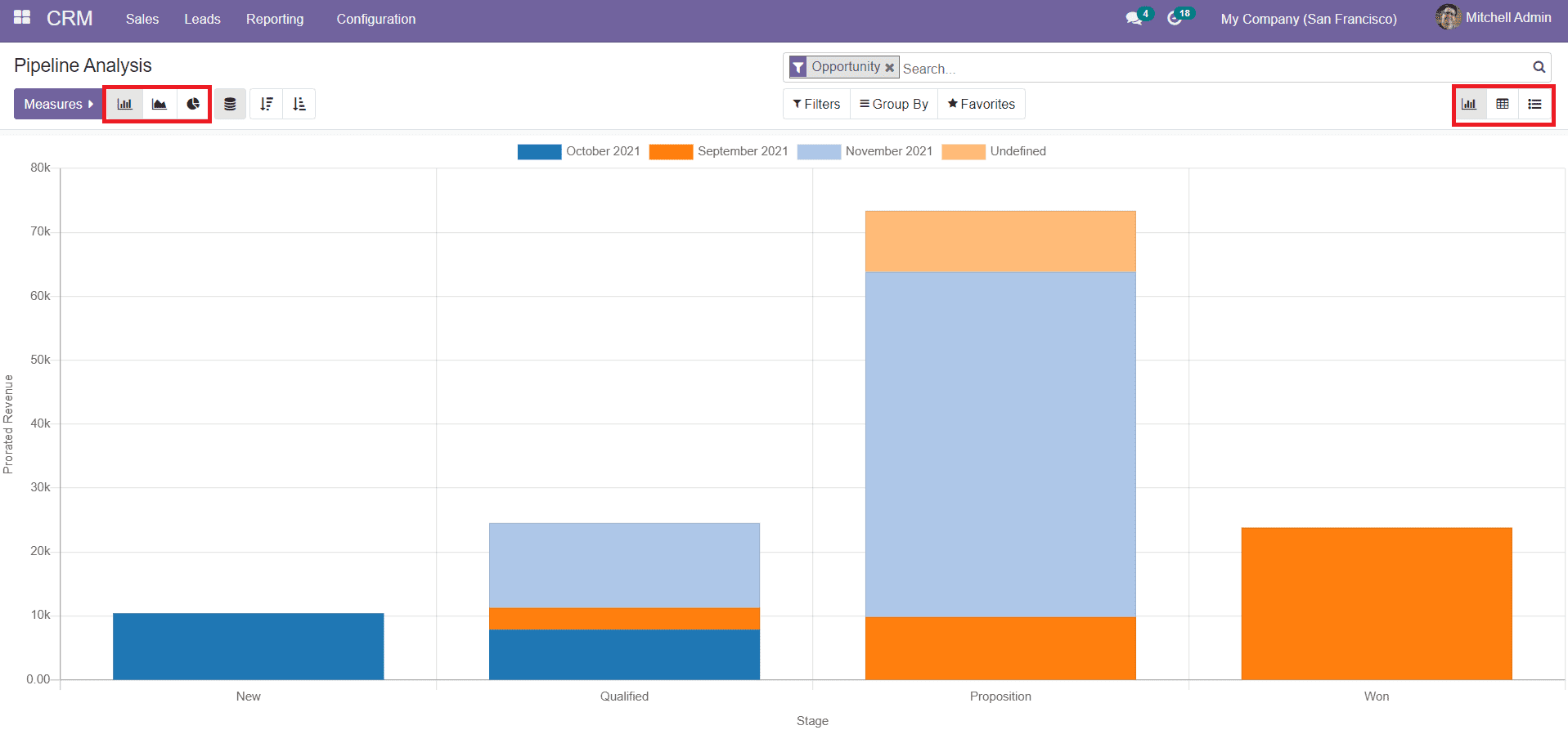Viewport: 1568px width, 730px height.
Task: Toggle October 2021 legend swatch
Action: pyautogui.click(x=539, y=151)
